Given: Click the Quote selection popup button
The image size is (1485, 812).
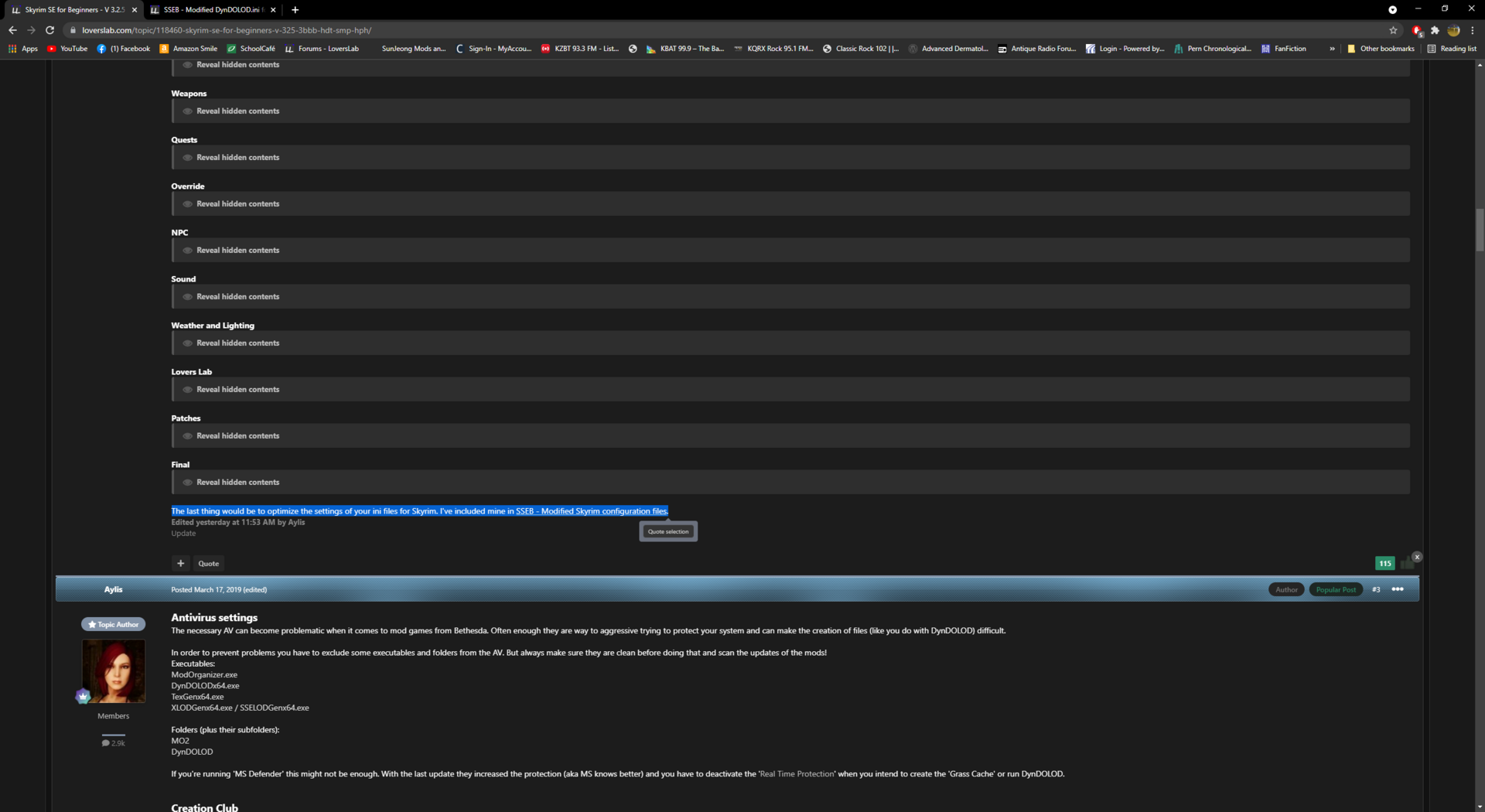Looking at the screenshot, I should 668,531.
